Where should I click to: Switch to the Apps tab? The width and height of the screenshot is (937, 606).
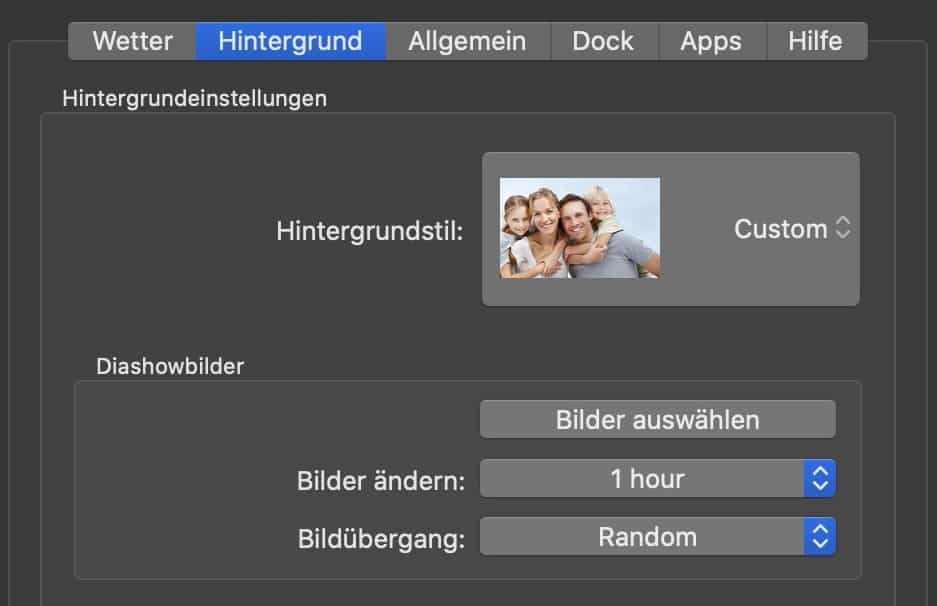[x=711, y=42]
